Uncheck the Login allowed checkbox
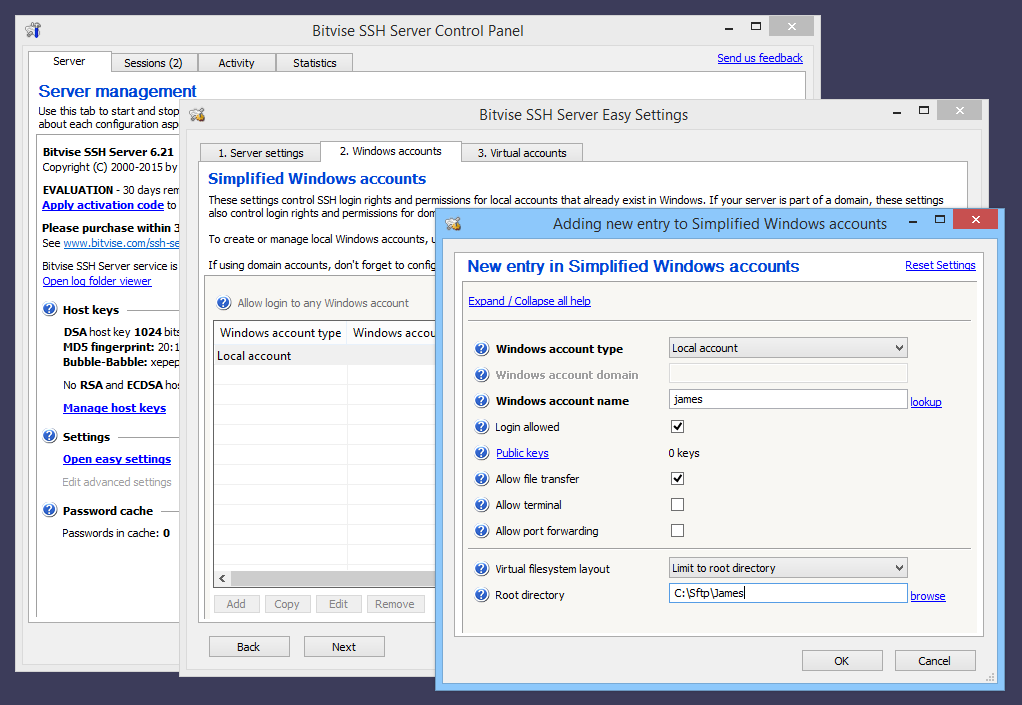The height and width of the screenshot is (705, 1022). click(677, 427)
